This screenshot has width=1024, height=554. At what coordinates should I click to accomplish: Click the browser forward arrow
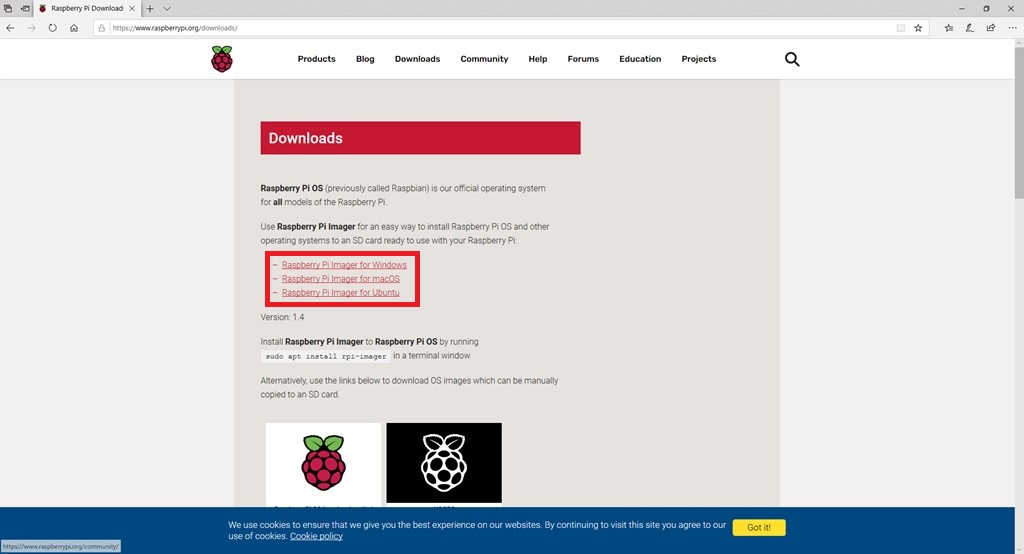click(x=31, y=28)
